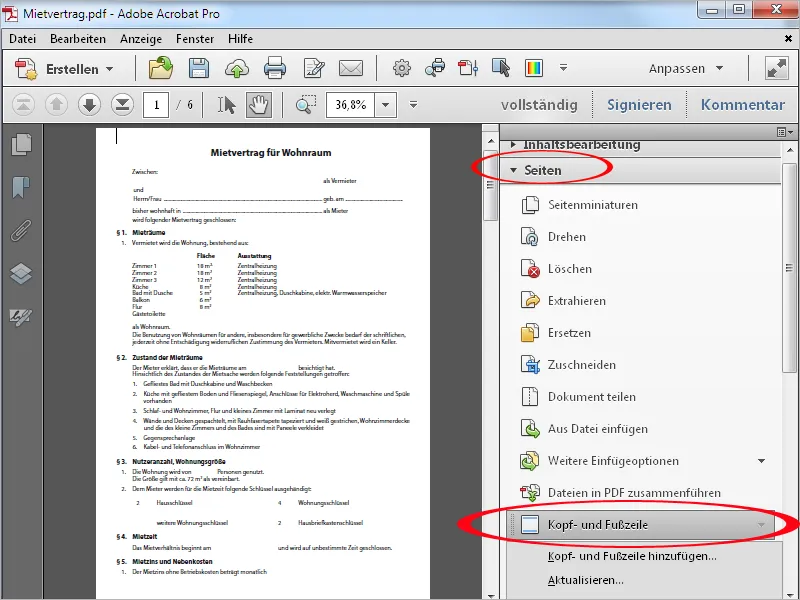Viewport: 800px width, 600px height.
Task: Activate the hand pan tool
Action: pyautogui.click(x=259, y=105)
